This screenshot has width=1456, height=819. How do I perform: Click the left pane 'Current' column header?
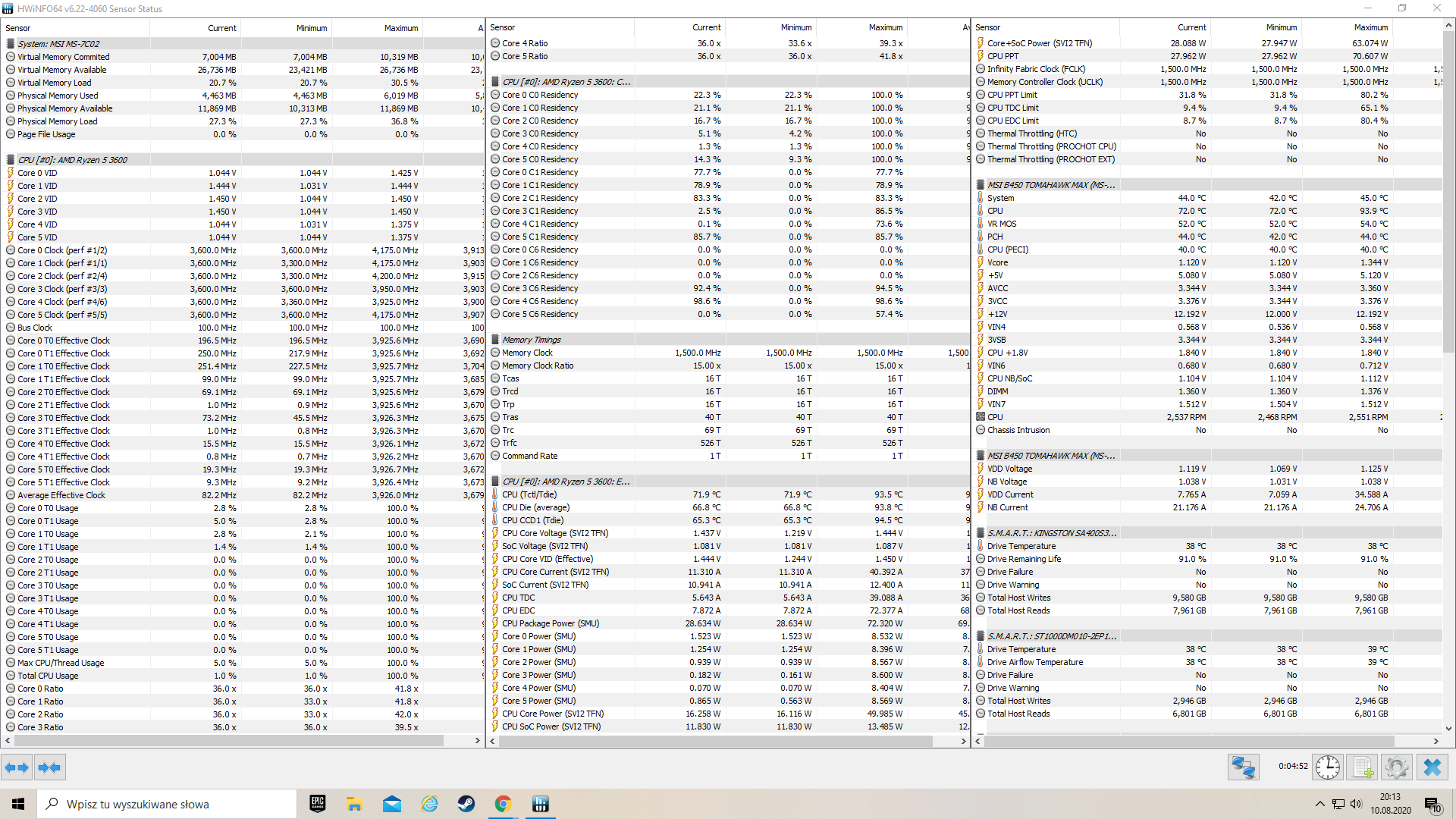point(196,28)
